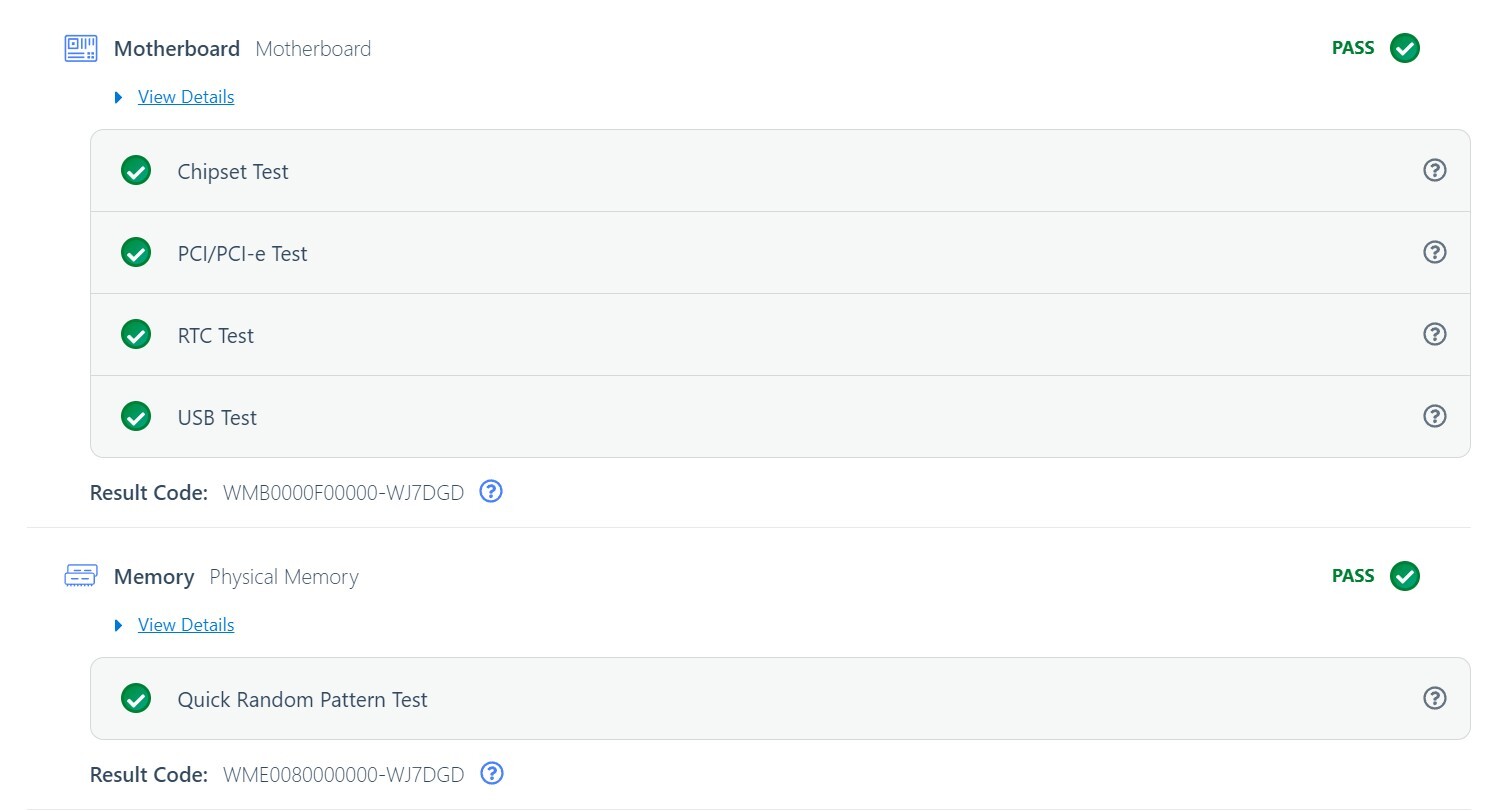Screen dimensions: 1494x811
Task: Click help icon beside Memory result code
Action: tap(491, 774)
